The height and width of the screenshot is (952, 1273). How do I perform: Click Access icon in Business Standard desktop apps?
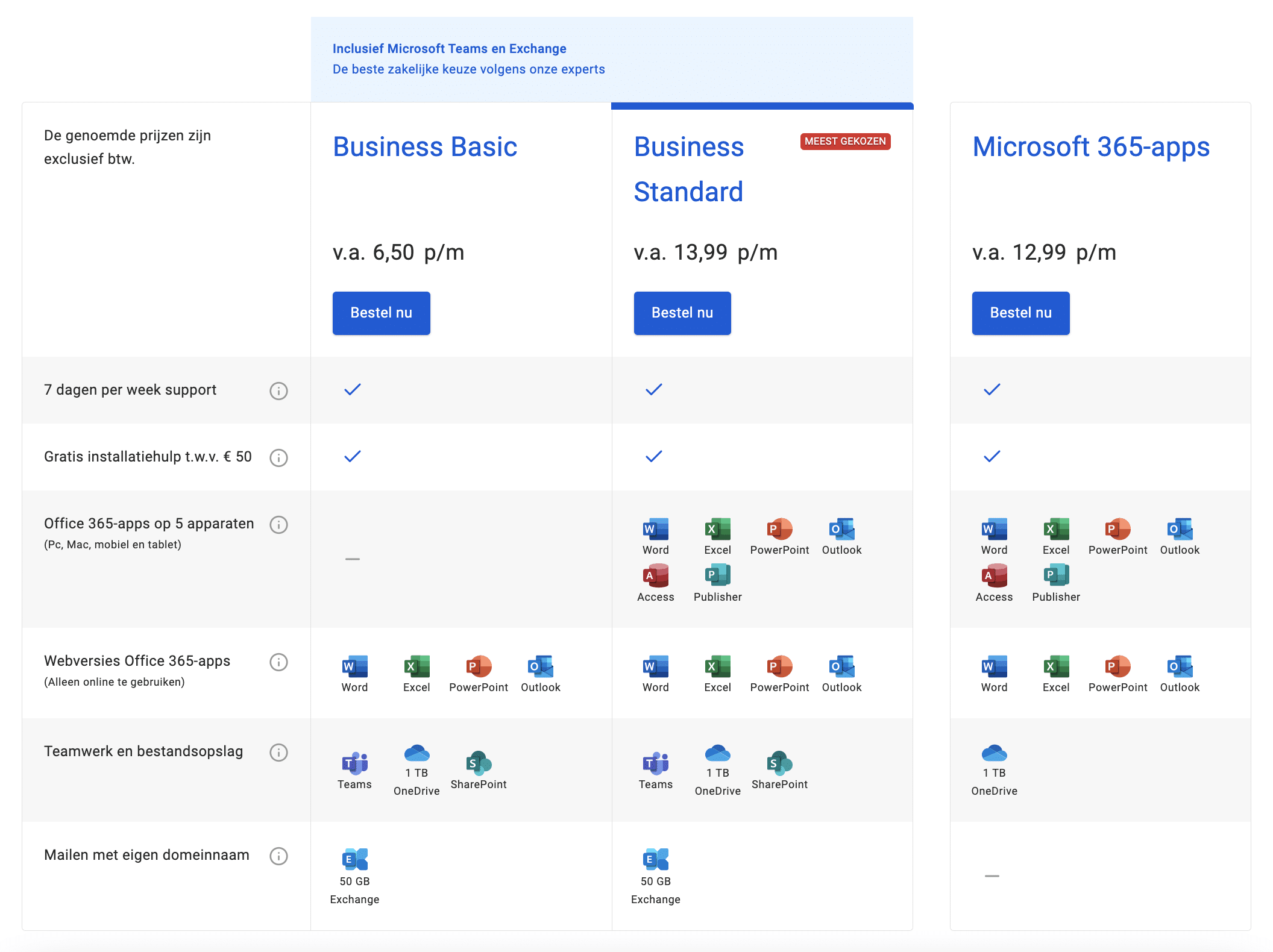[656, 575]
